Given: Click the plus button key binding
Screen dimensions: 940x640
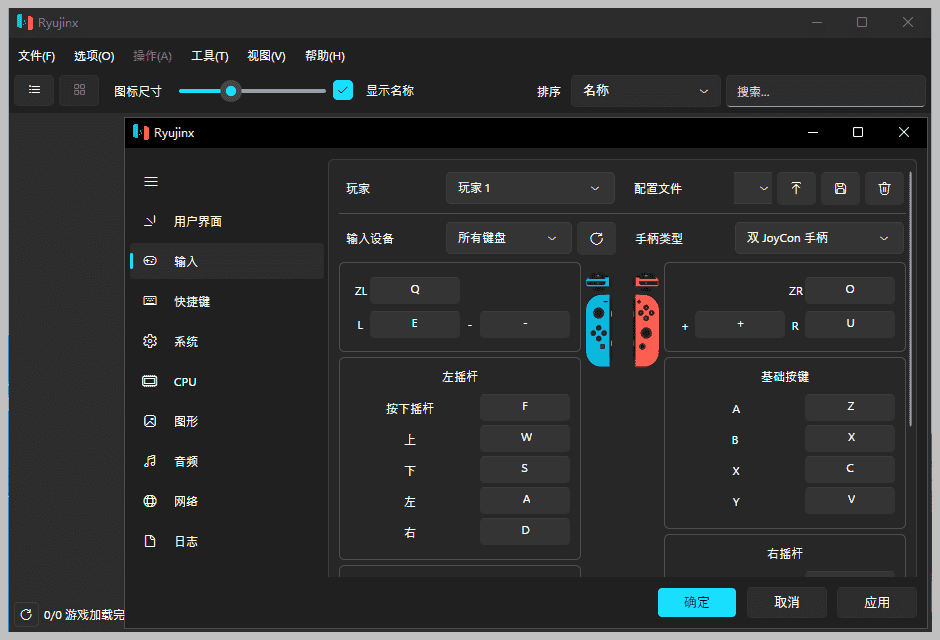Looking at the screenshot, I should point(740,324).
